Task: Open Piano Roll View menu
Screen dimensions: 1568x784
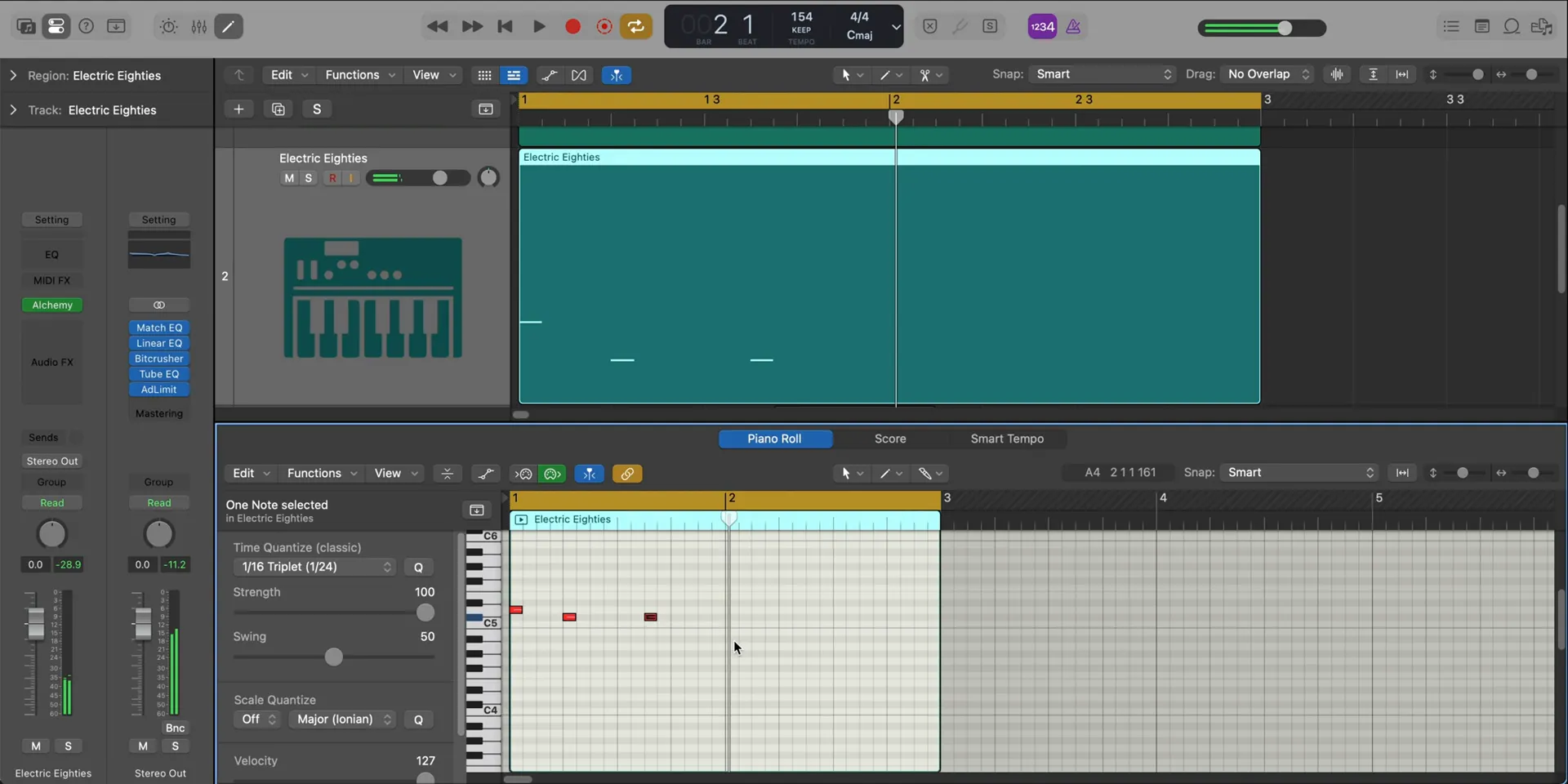Action: coord(395,473)
